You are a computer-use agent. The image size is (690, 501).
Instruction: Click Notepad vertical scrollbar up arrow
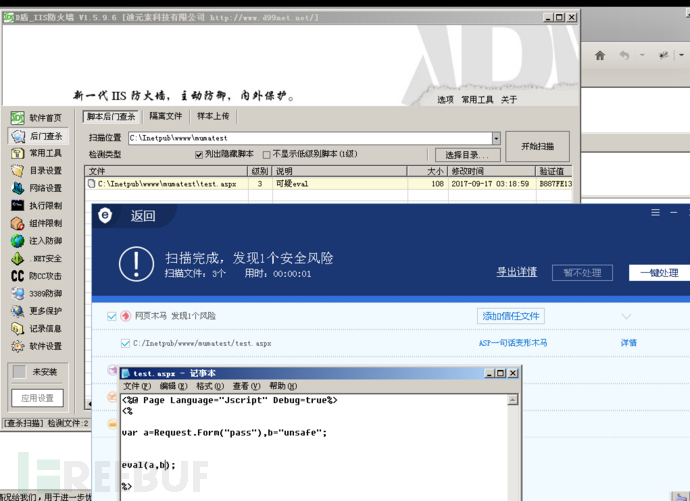pyautogui.click(x=513, y=400)
